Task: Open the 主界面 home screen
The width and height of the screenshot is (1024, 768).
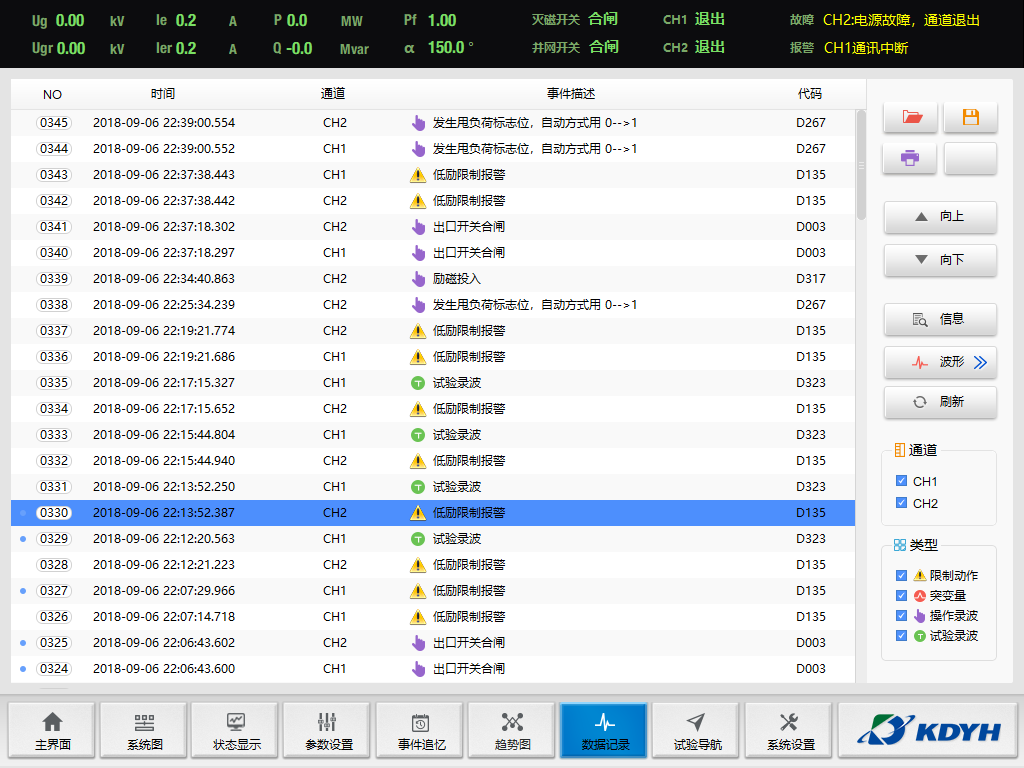Action: coord(52,730)
